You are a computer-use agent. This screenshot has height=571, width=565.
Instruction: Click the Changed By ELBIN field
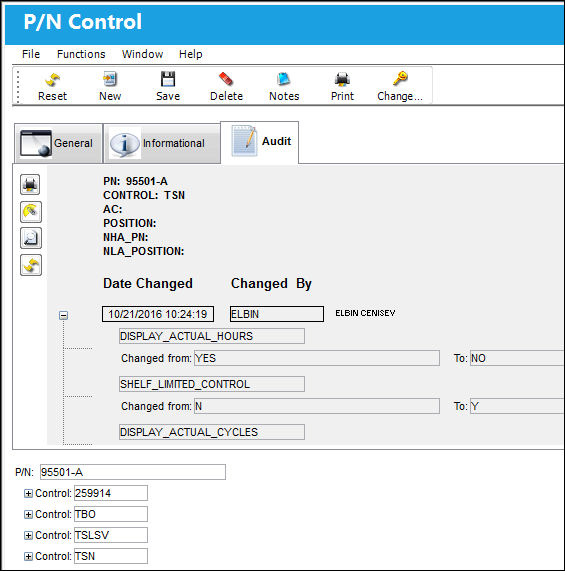[x=277, y=314]
